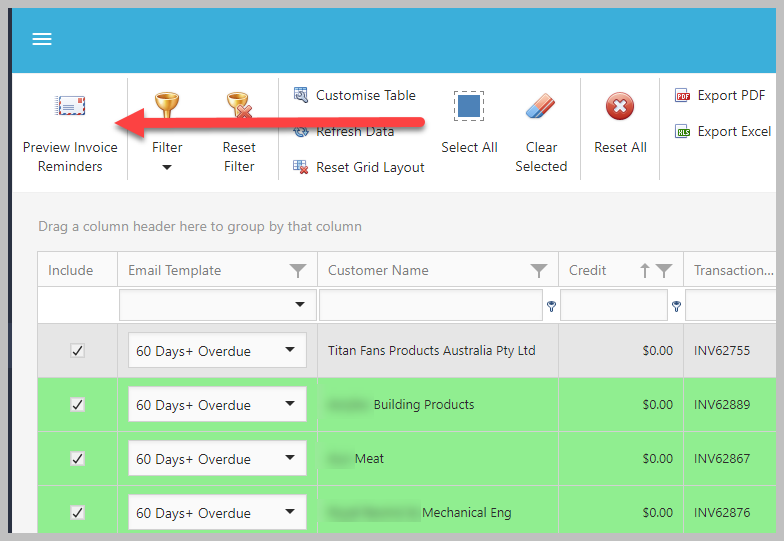Viewport: 784px width, 541px height.
Task: Click Preview Invoice Reminders envelope icon
Action: (70, 106)
